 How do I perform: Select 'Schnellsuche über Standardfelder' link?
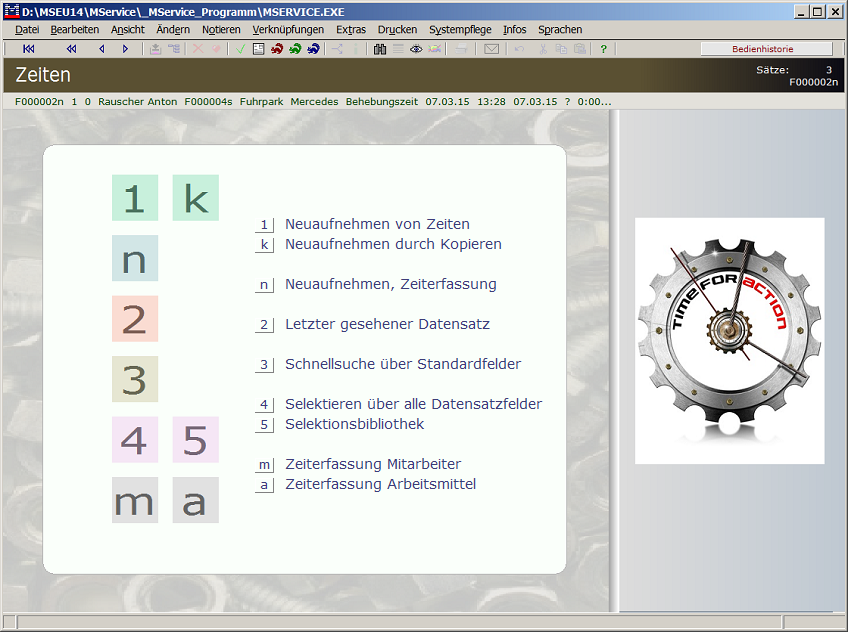[x=402, y=364]
